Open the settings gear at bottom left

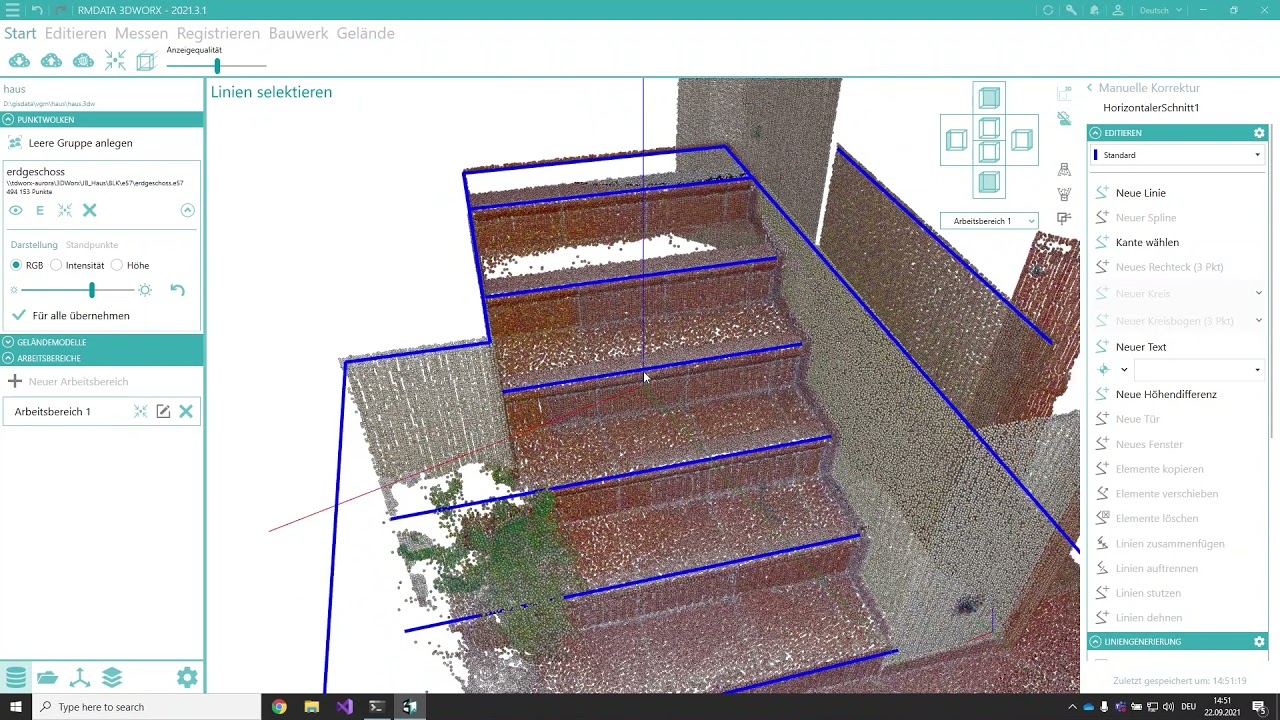(187, 678)
